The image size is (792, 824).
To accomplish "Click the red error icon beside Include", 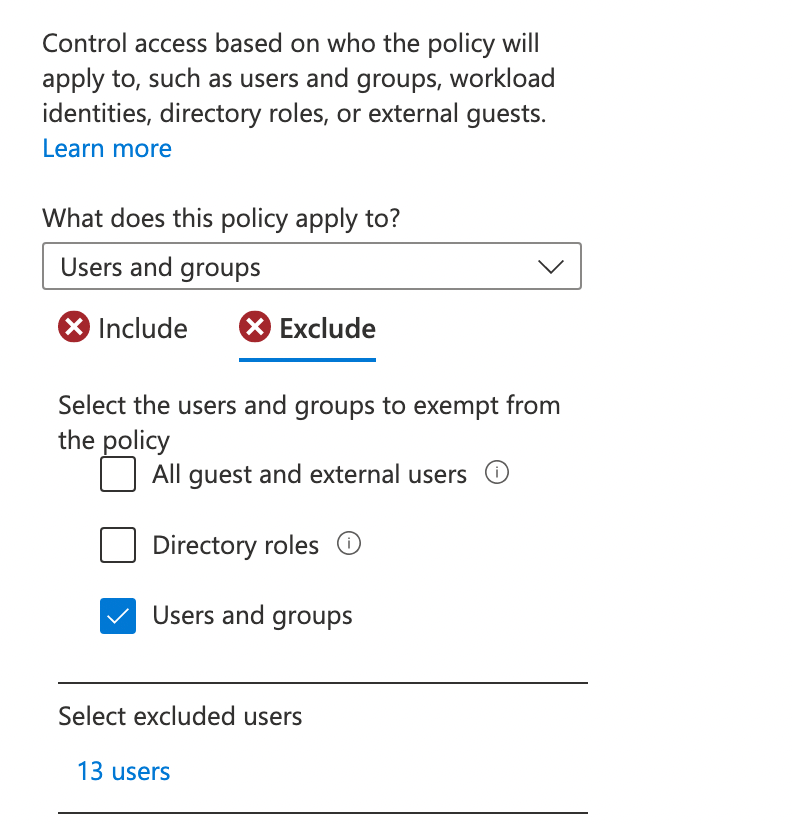I will (x=73, y=328).
